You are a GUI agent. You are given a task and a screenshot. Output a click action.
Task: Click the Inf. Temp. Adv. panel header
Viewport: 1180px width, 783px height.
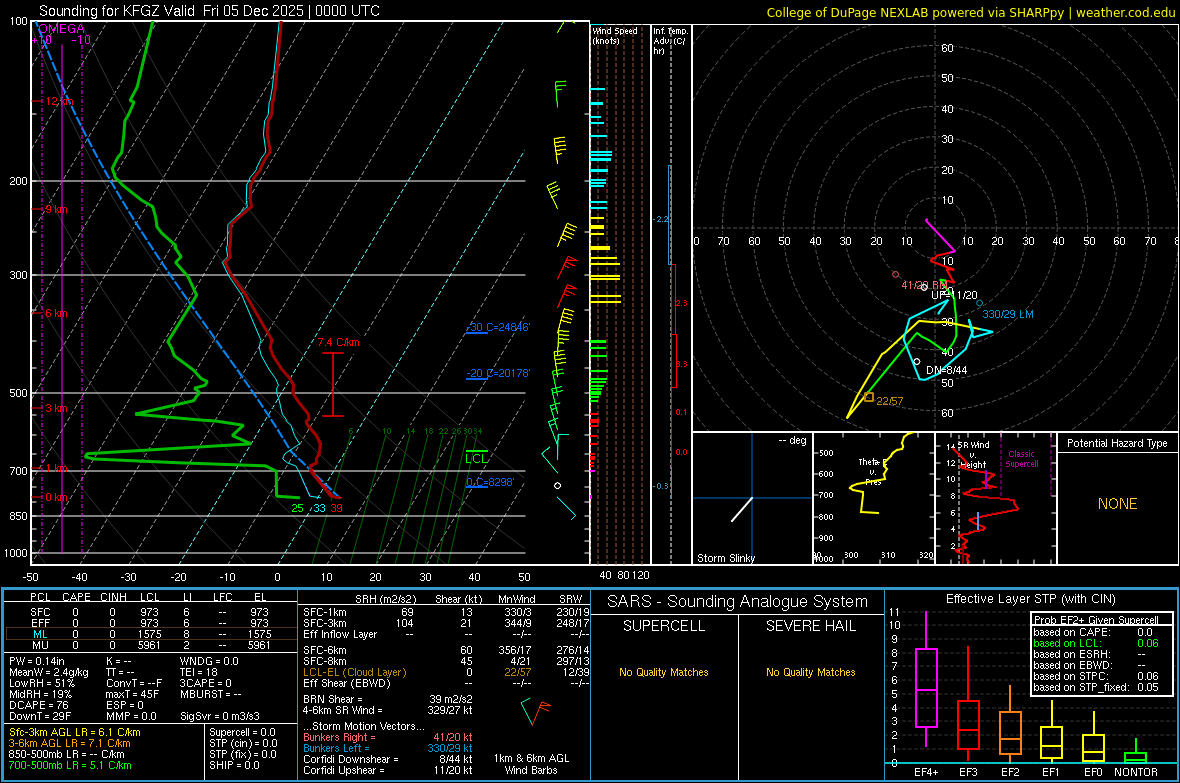[670, 41]
